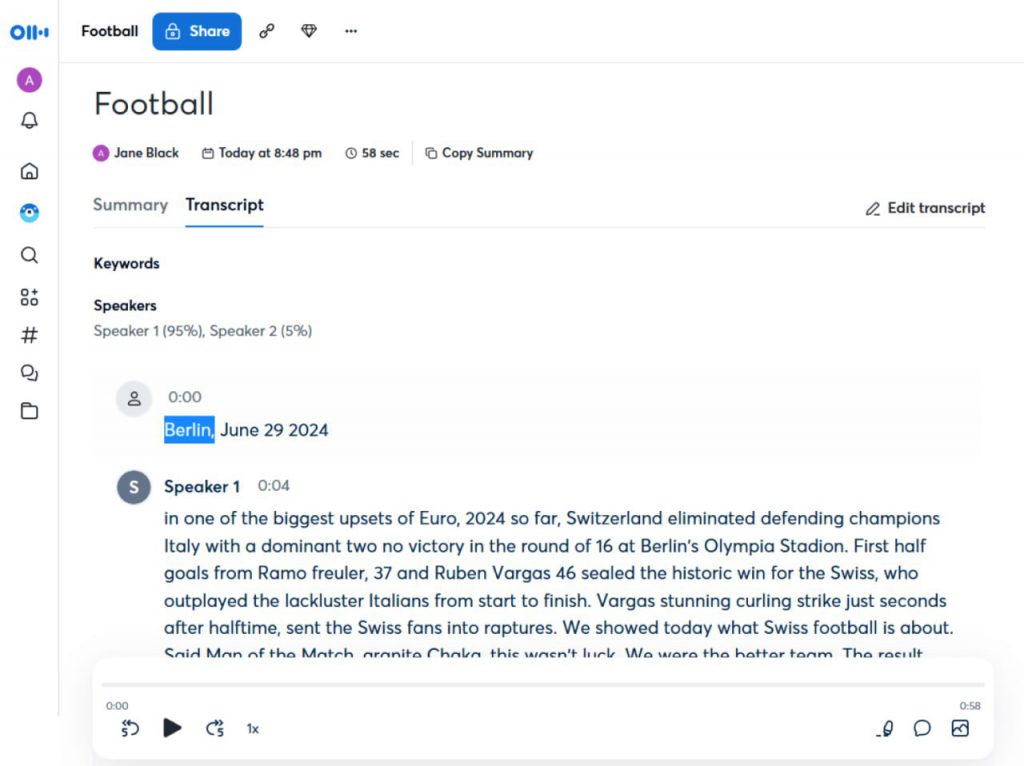Click the 0:00 transcript timestamp
Image resolution: width=1024 pixels, height=766 pixels.
tap(185, 397)
